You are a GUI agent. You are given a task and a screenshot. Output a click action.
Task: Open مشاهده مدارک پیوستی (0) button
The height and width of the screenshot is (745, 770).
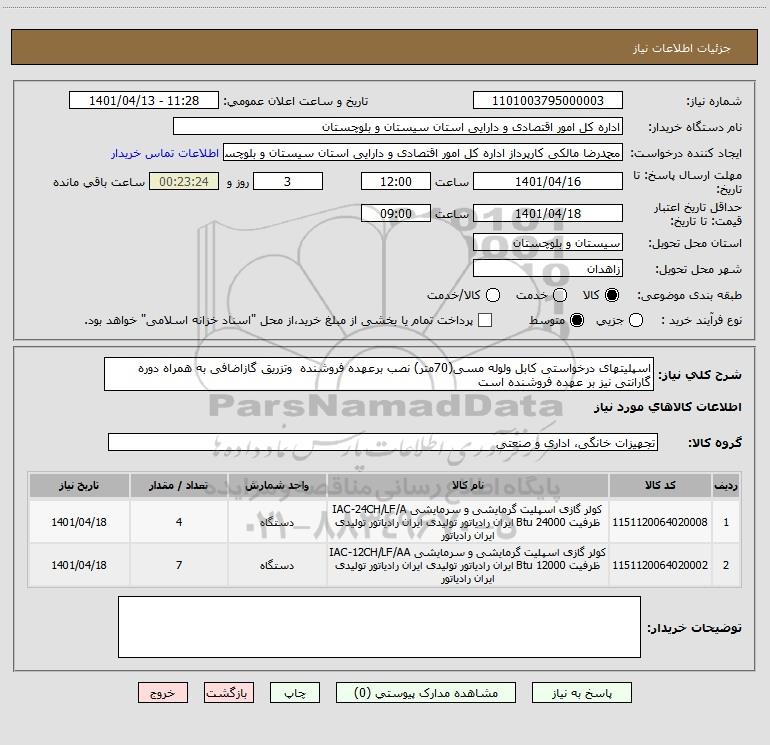pos(426,692)
